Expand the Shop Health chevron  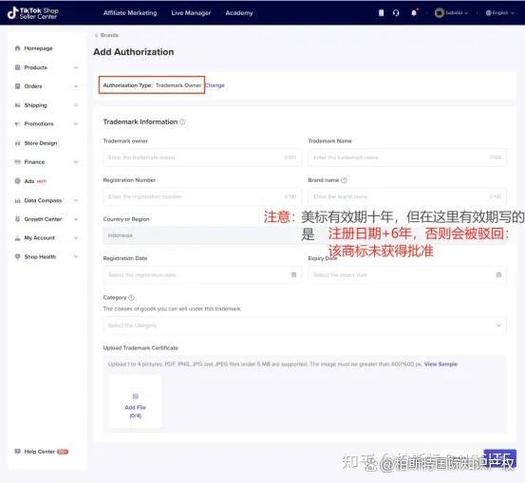(x=76, y=257)
